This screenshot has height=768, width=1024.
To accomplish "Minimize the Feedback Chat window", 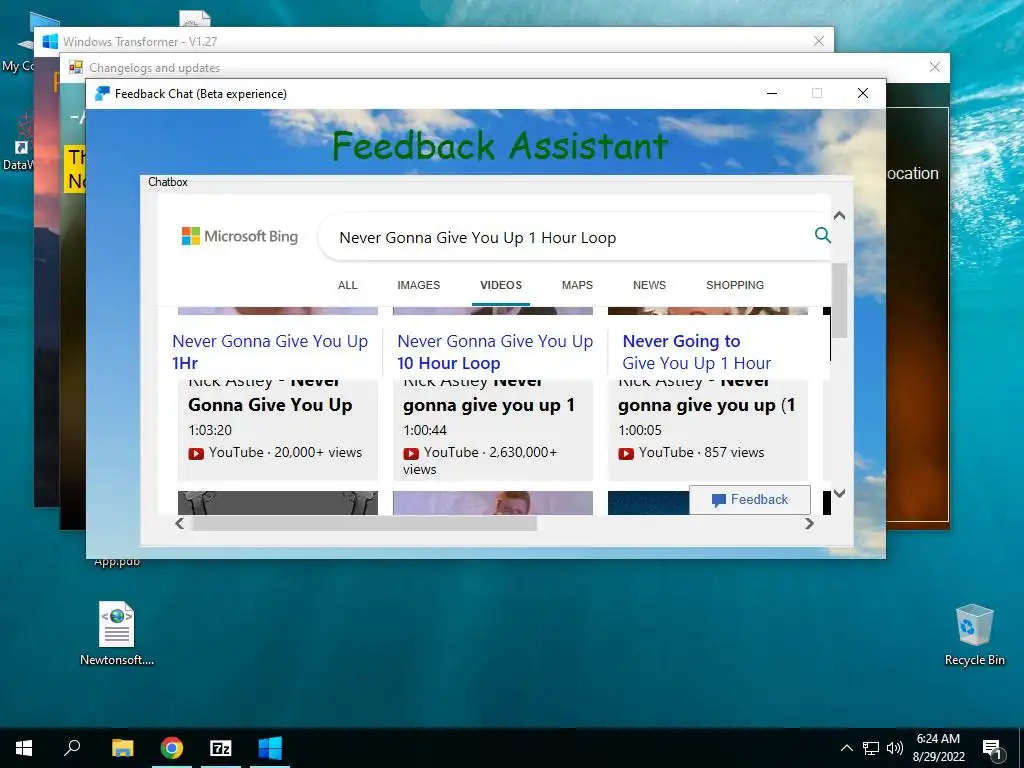I will coord(772,93).
